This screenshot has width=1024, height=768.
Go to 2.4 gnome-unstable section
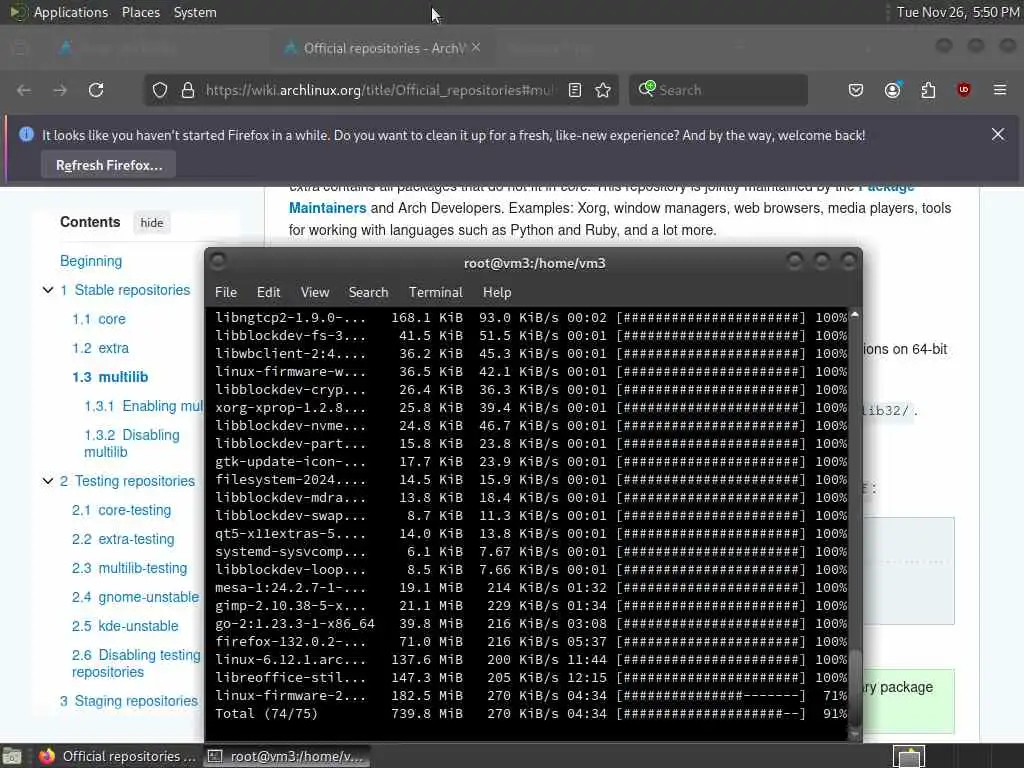point(135,597)
